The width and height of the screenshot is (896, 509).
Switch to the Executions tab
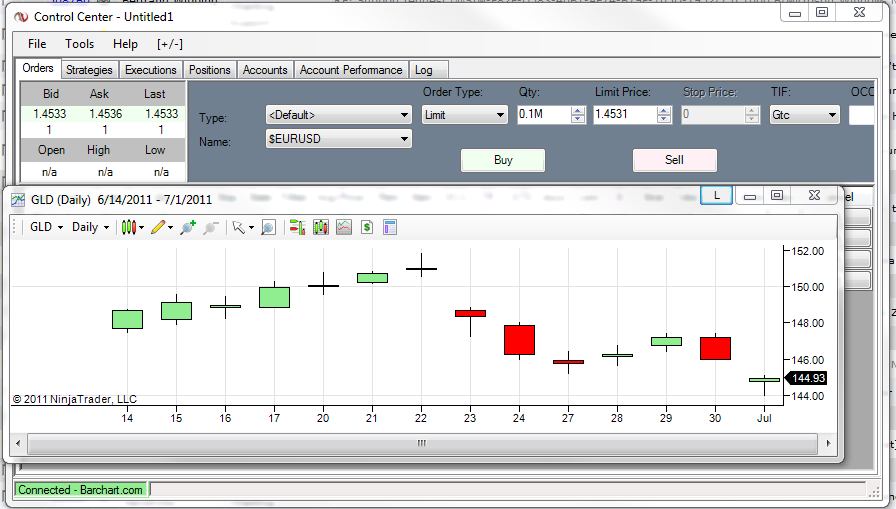coord(151,70)
